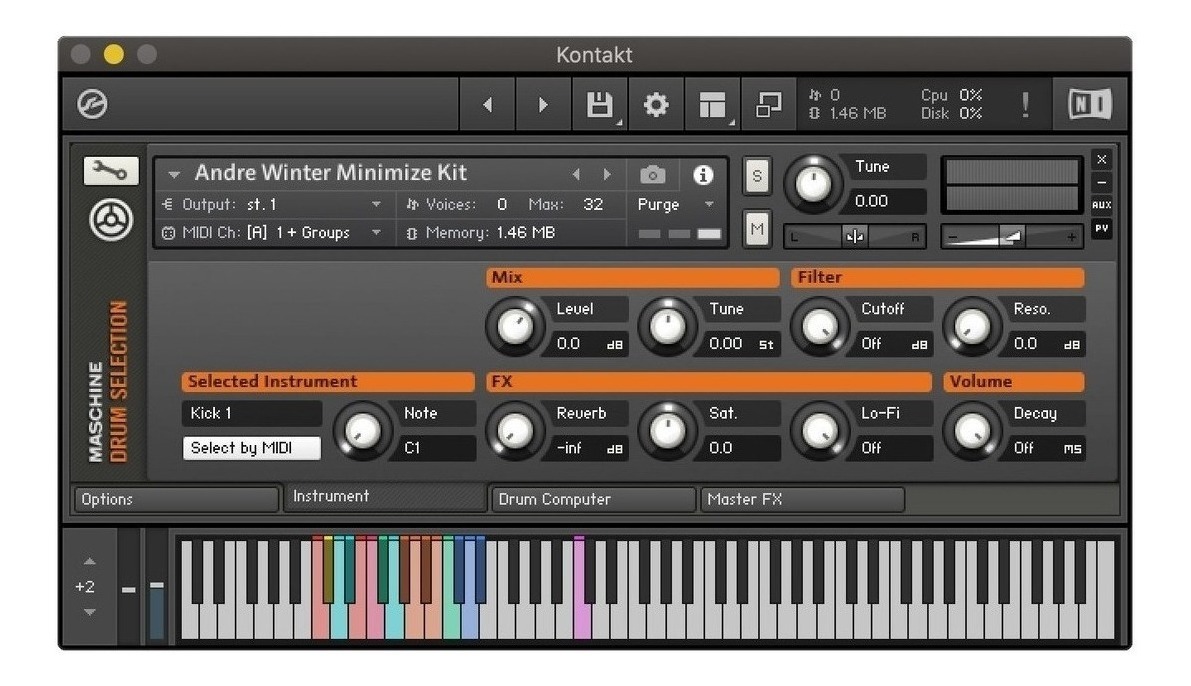Open the Purge dropdown menu
The height and width of the screenshot is (686, 1191).
(x=676, y=204)
